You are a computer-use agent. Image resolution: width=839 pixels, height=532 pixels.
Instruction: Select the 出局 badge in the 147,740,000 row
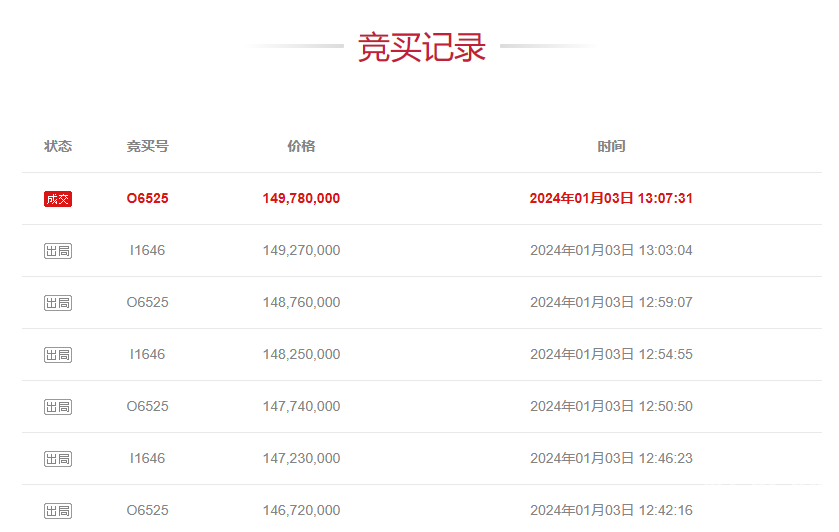tap(58, 407)
